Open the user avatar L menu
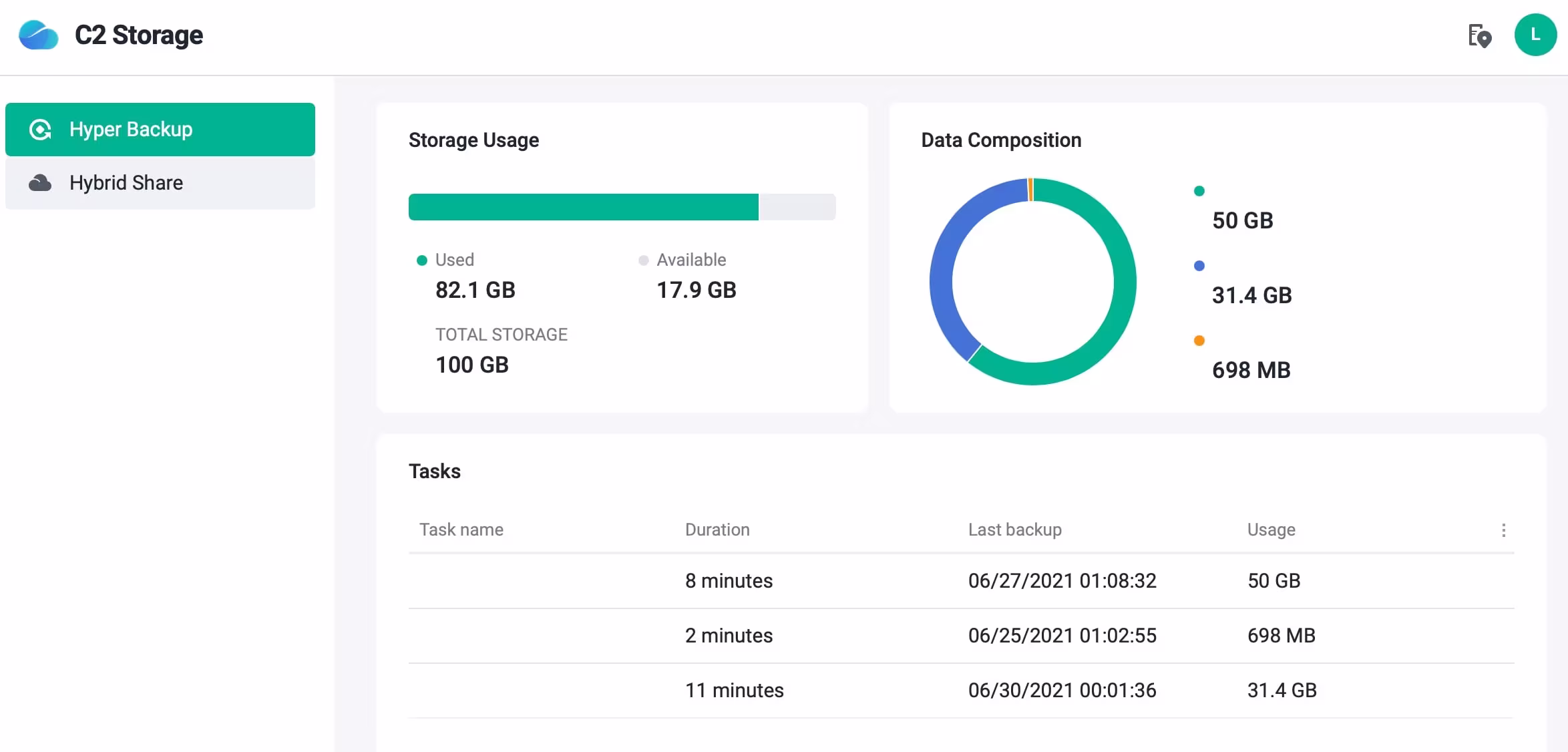The width and height of the screenshot is (1568, 752). tap(1535, 35)
